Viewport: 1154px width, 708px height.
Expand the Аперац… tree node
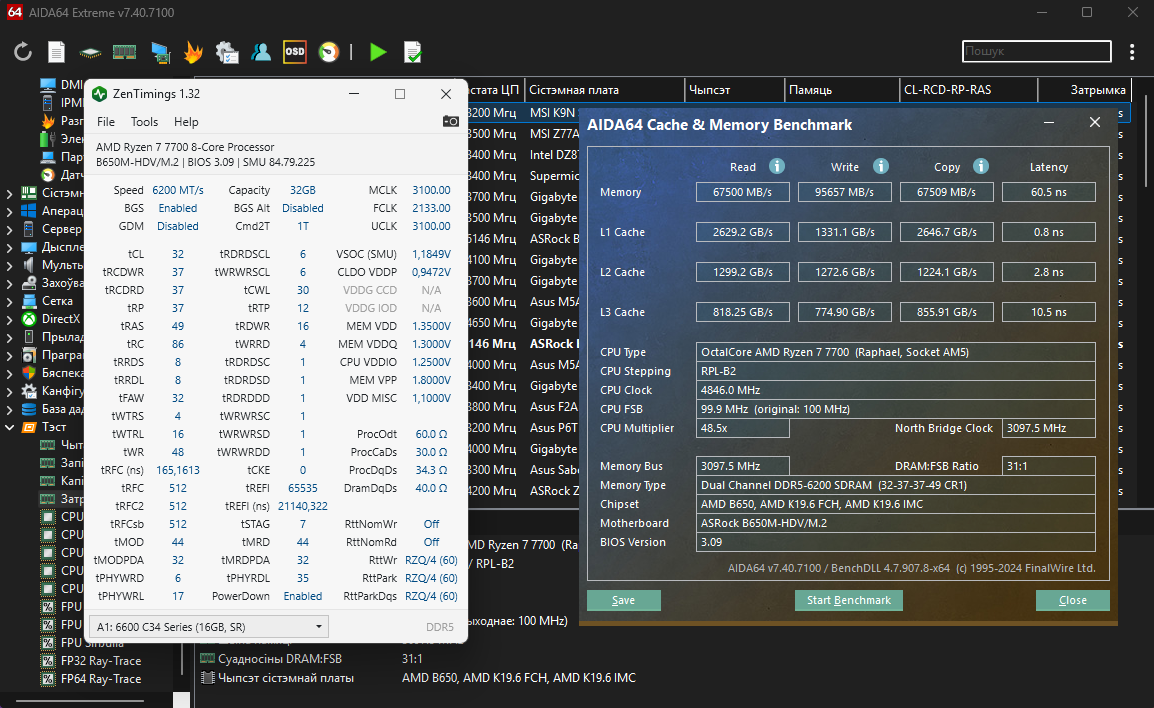point(10,210)
